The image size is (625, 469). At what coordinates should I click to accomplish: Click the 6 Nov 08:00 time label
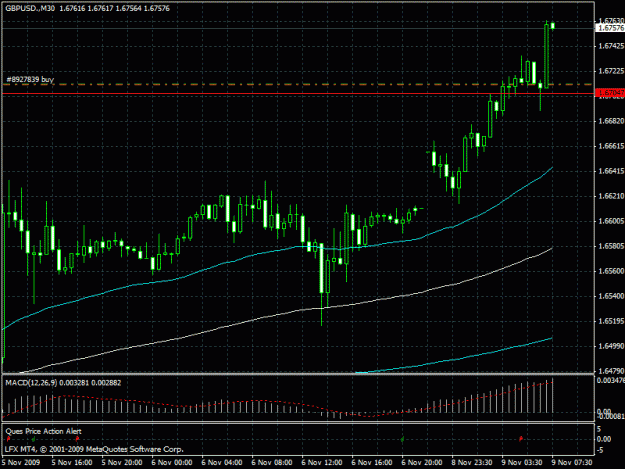pos(272,462)
